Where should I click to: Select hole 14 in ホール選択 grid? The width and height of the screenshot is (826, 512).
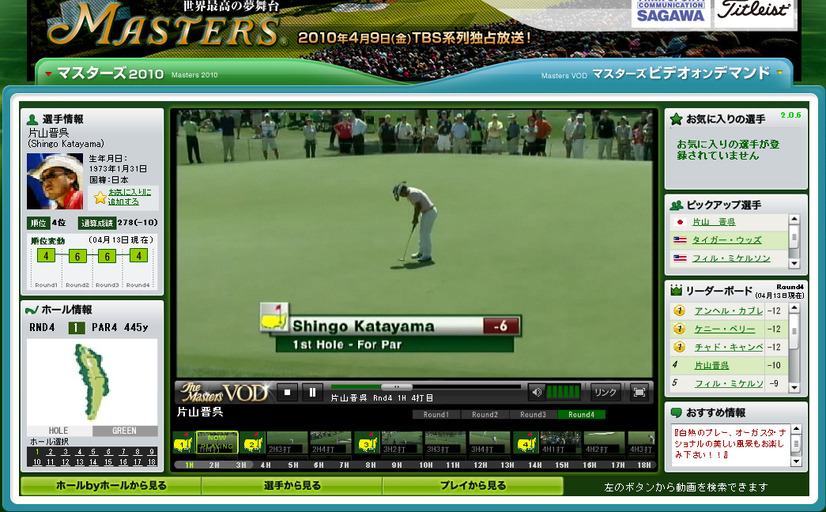(x=94, y=462)
